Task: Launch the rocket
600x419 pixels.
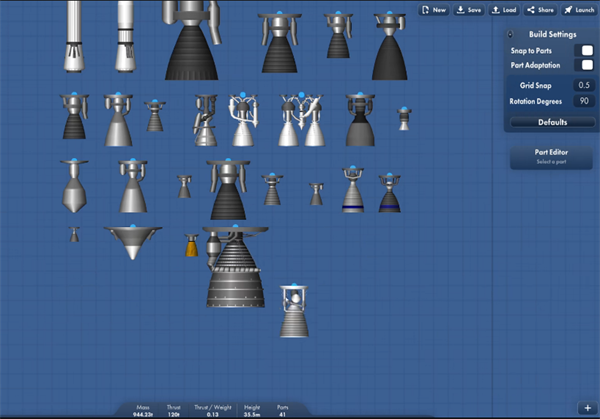Action: click(578, 10)
